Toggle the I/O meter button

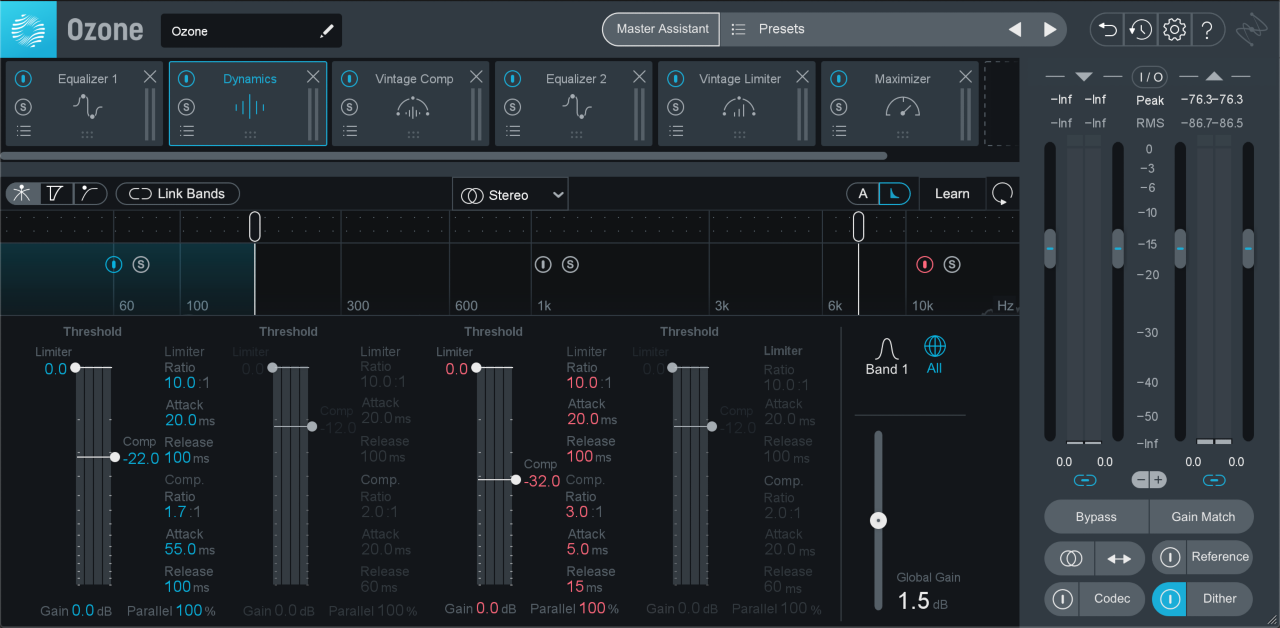click(x=1149, y=77)
